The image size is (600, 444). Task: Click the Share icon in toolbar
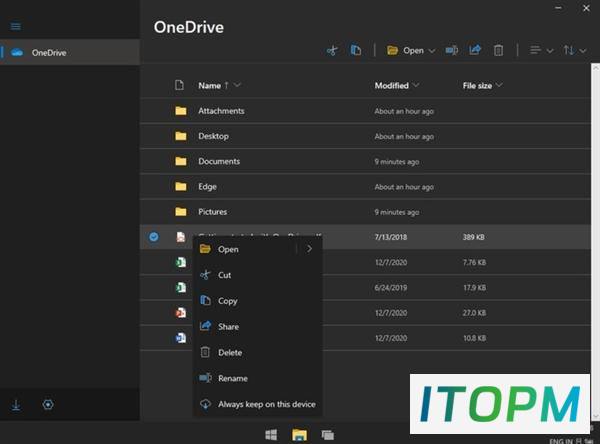click(475, 50)
